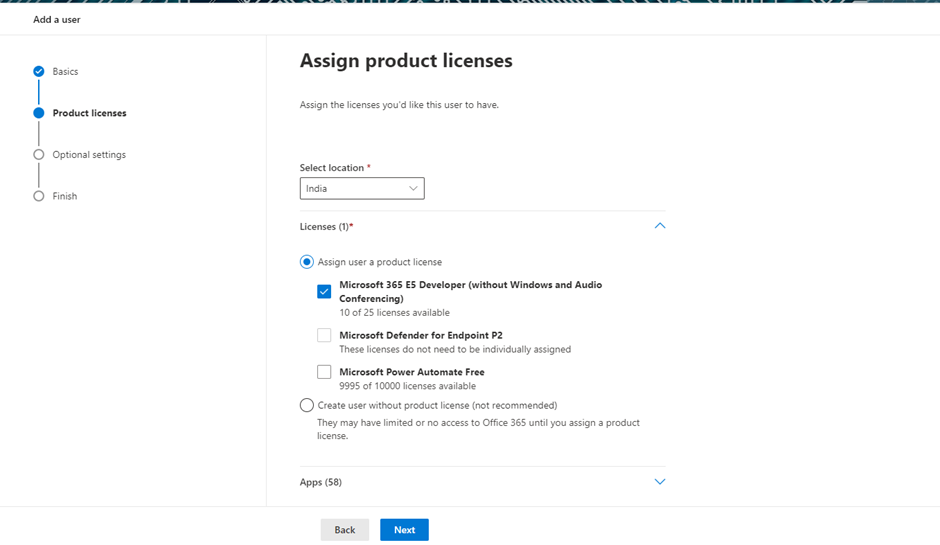Click 'These licenses do not need to be individually assigned'
The image size is (940, 545).
[x=455, y=349]
